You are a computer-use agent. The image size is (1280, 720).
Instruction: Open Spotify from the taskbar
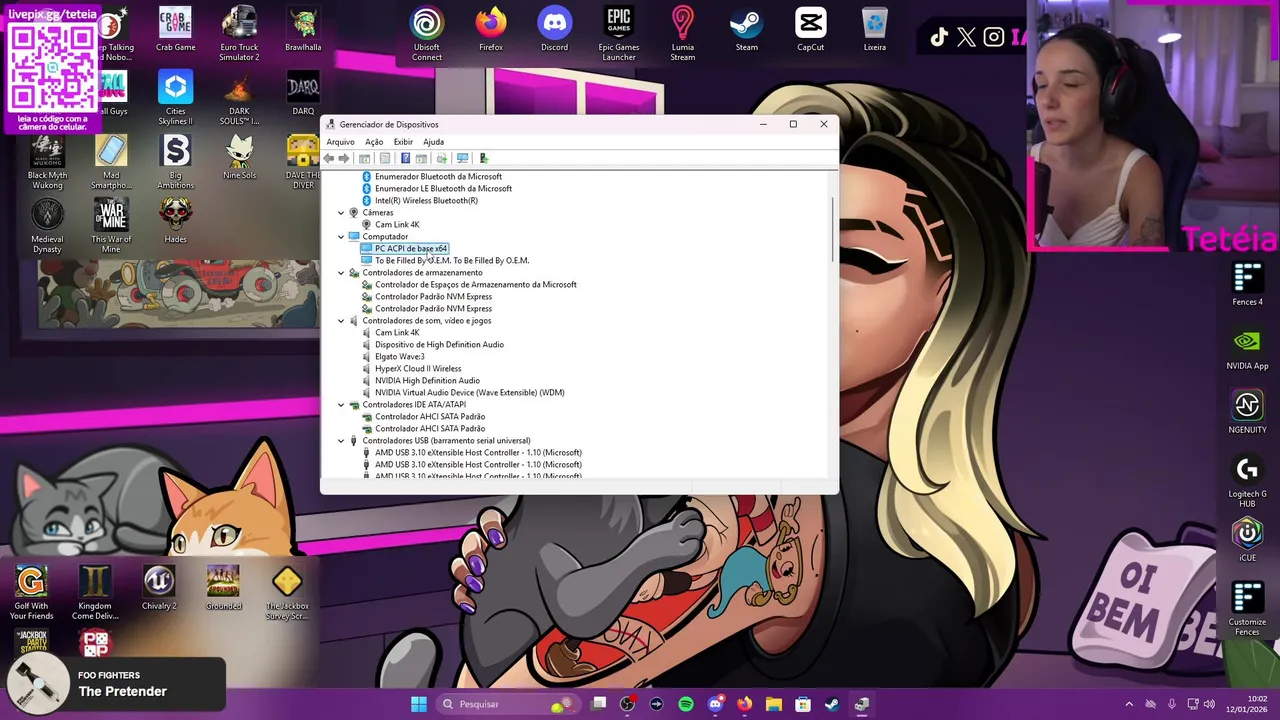(x=686, y=704)
